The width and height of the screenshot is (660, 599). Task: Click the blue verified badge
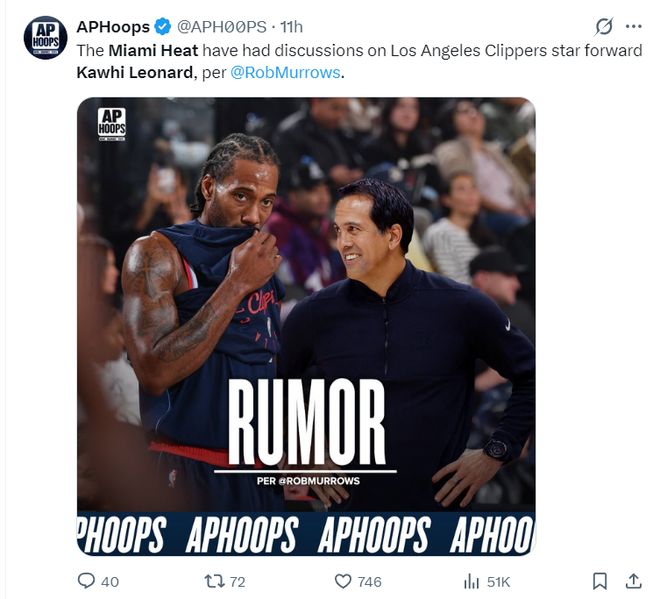162,27
